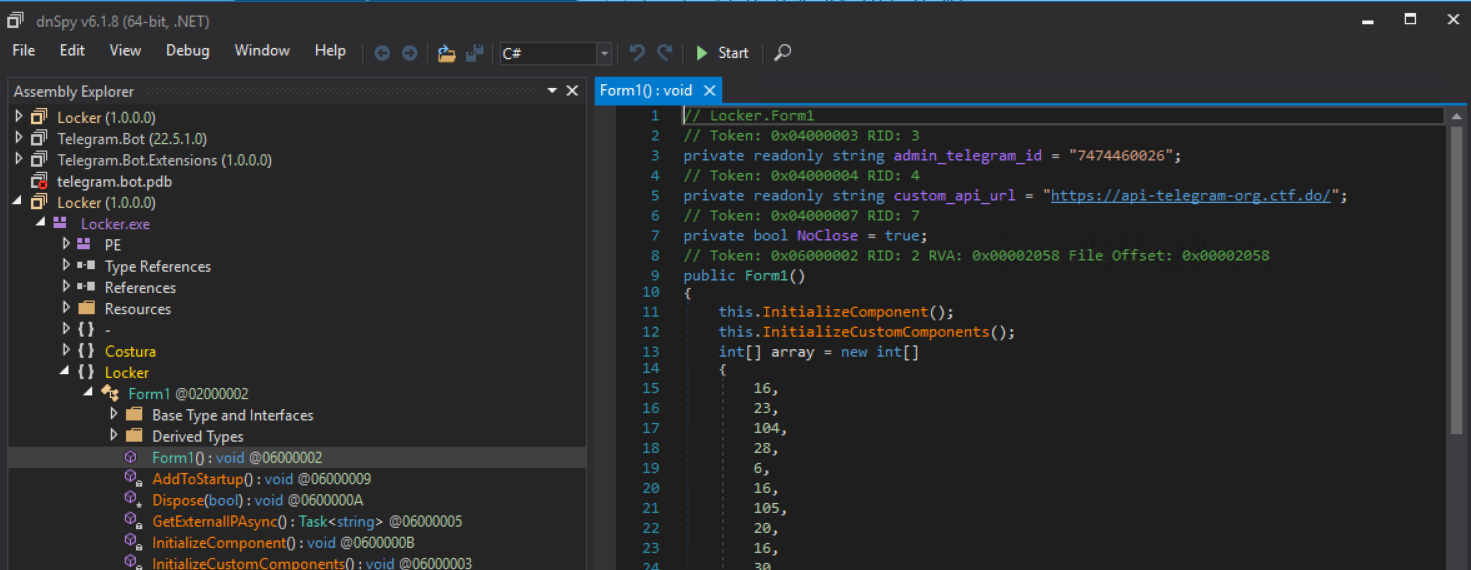Select AddToStartup() method in the tree

261,479
